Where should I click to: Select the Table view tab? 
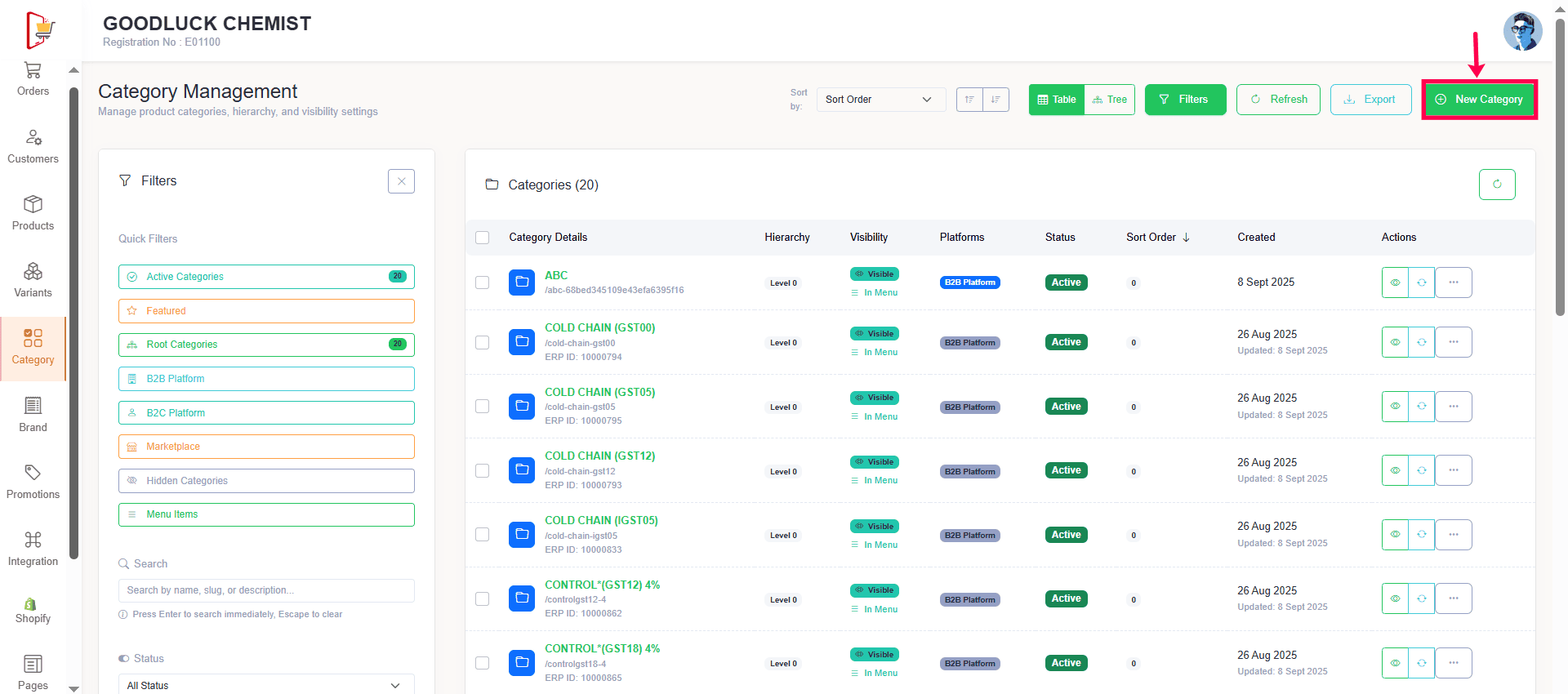[x=1057, y=100]
